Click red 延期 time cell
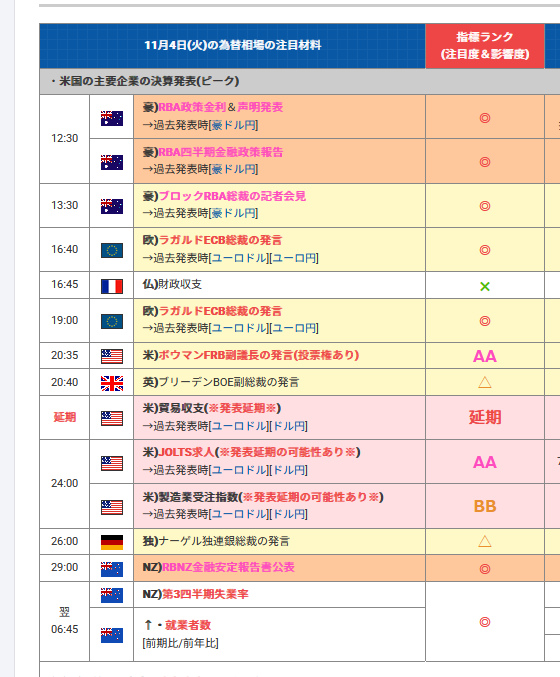The height and width of the screenshot is (677, 560). pos(64,417)
